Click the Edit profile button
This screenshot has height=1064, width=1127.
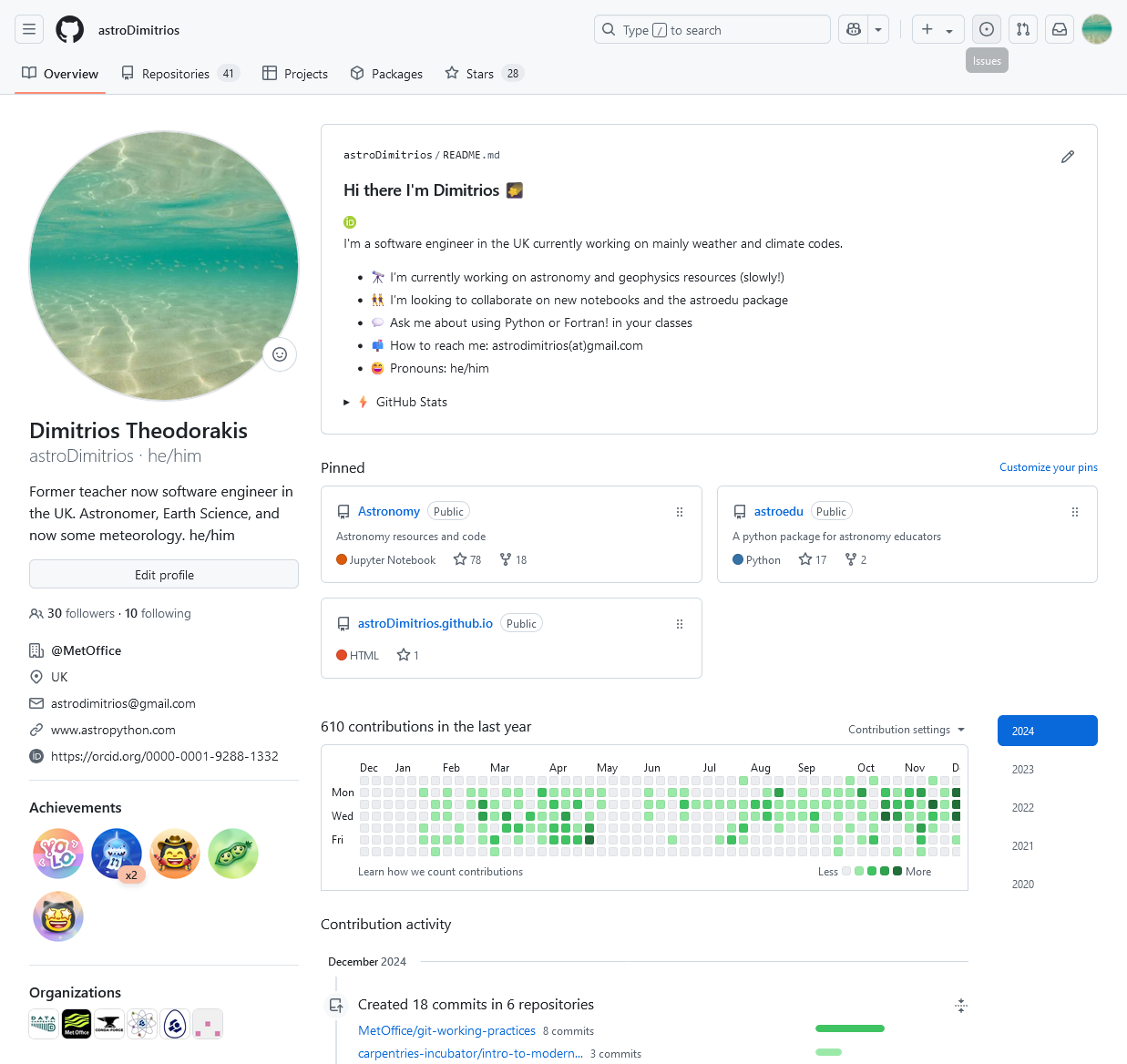164,575
